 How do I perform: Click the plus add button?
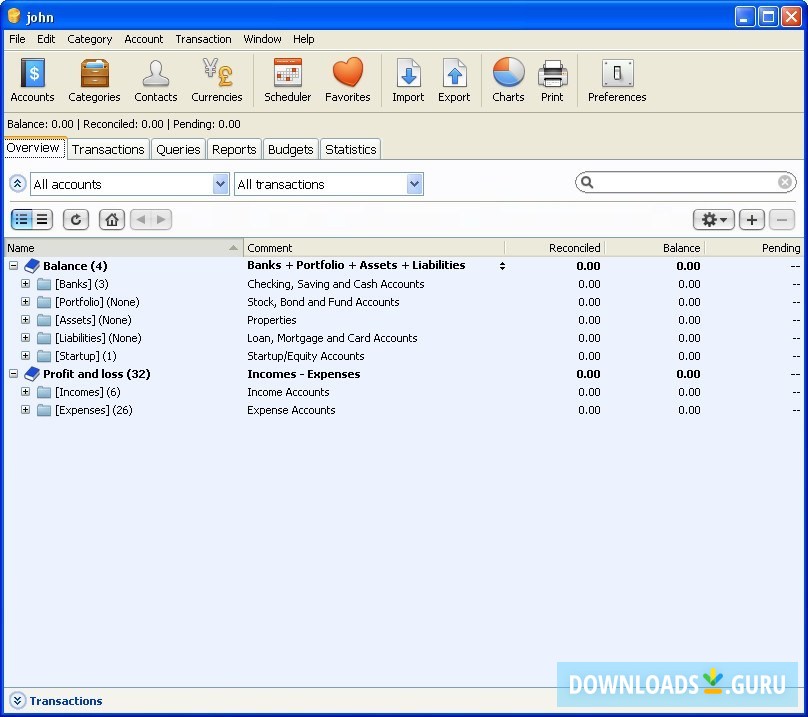click(752, 220)
